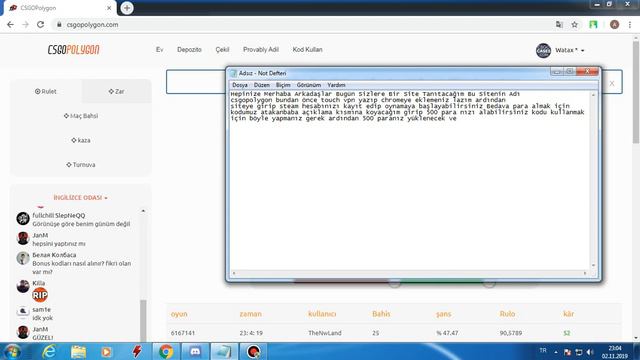Open Notepad Düzen menu
The width and height of the screenshot is (640, 360).
262,85
